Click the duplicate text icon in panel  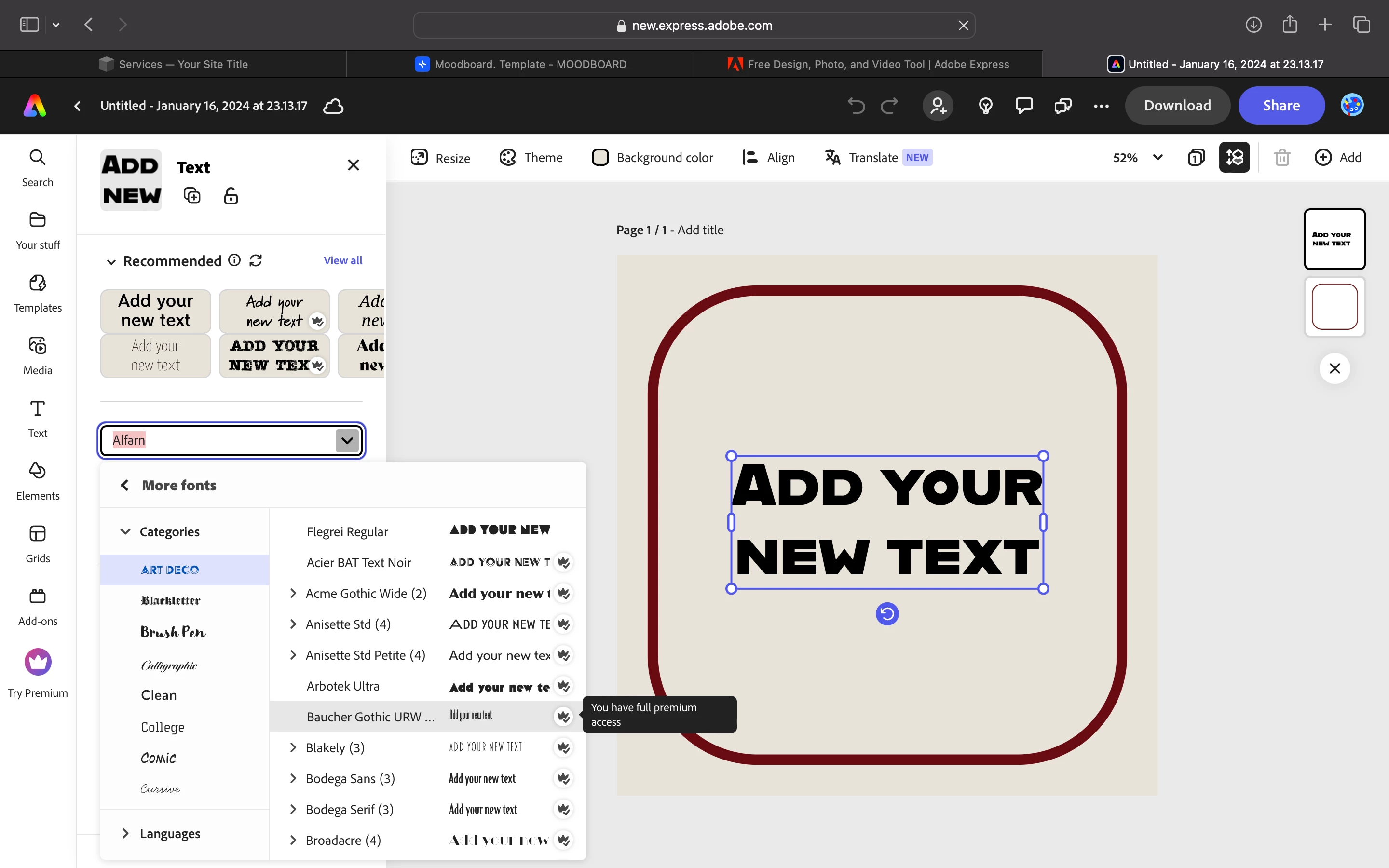[191, 196]
